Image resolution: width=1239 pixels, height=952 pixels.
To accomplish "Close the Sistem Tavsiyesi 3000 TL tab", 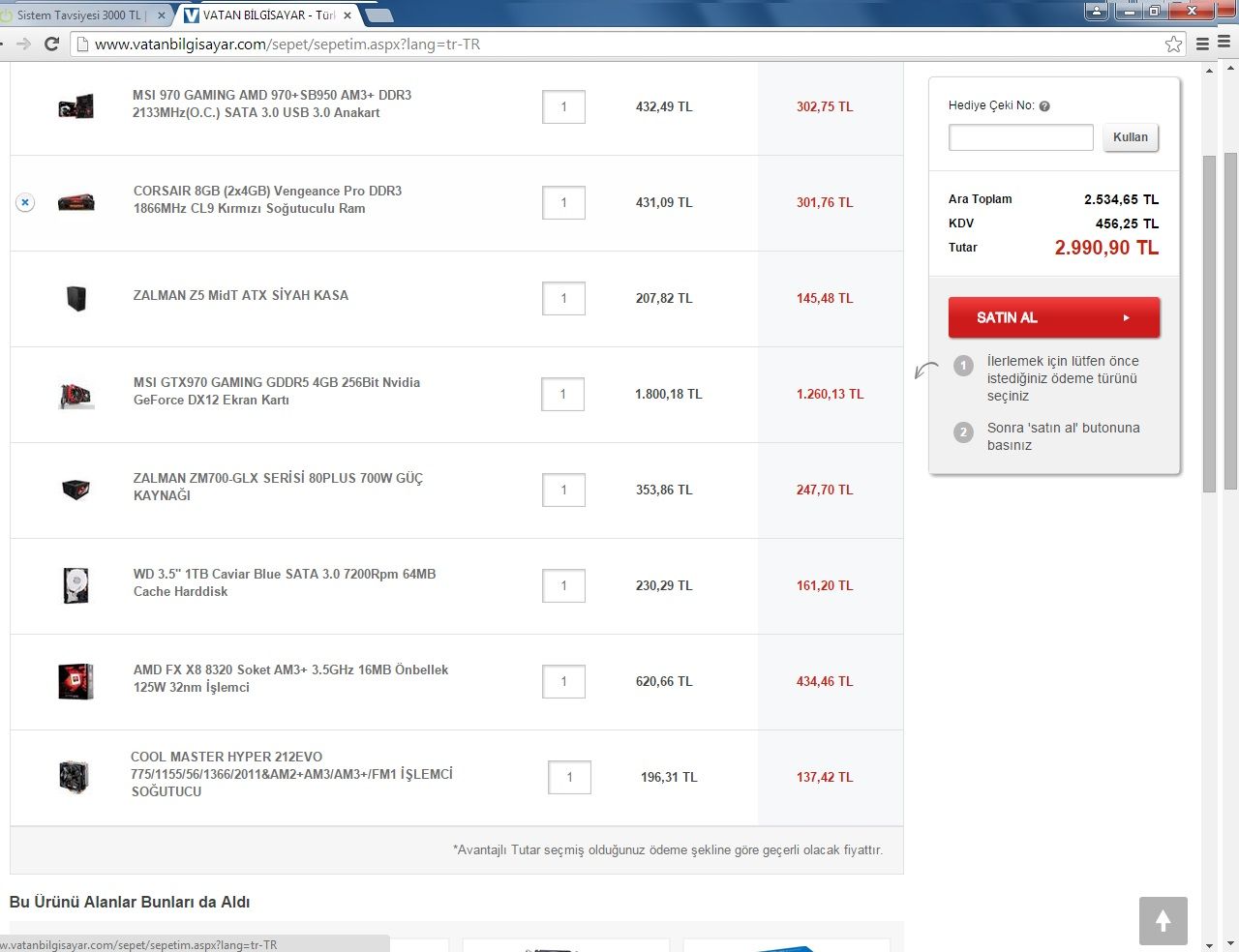I will point(162,15).
